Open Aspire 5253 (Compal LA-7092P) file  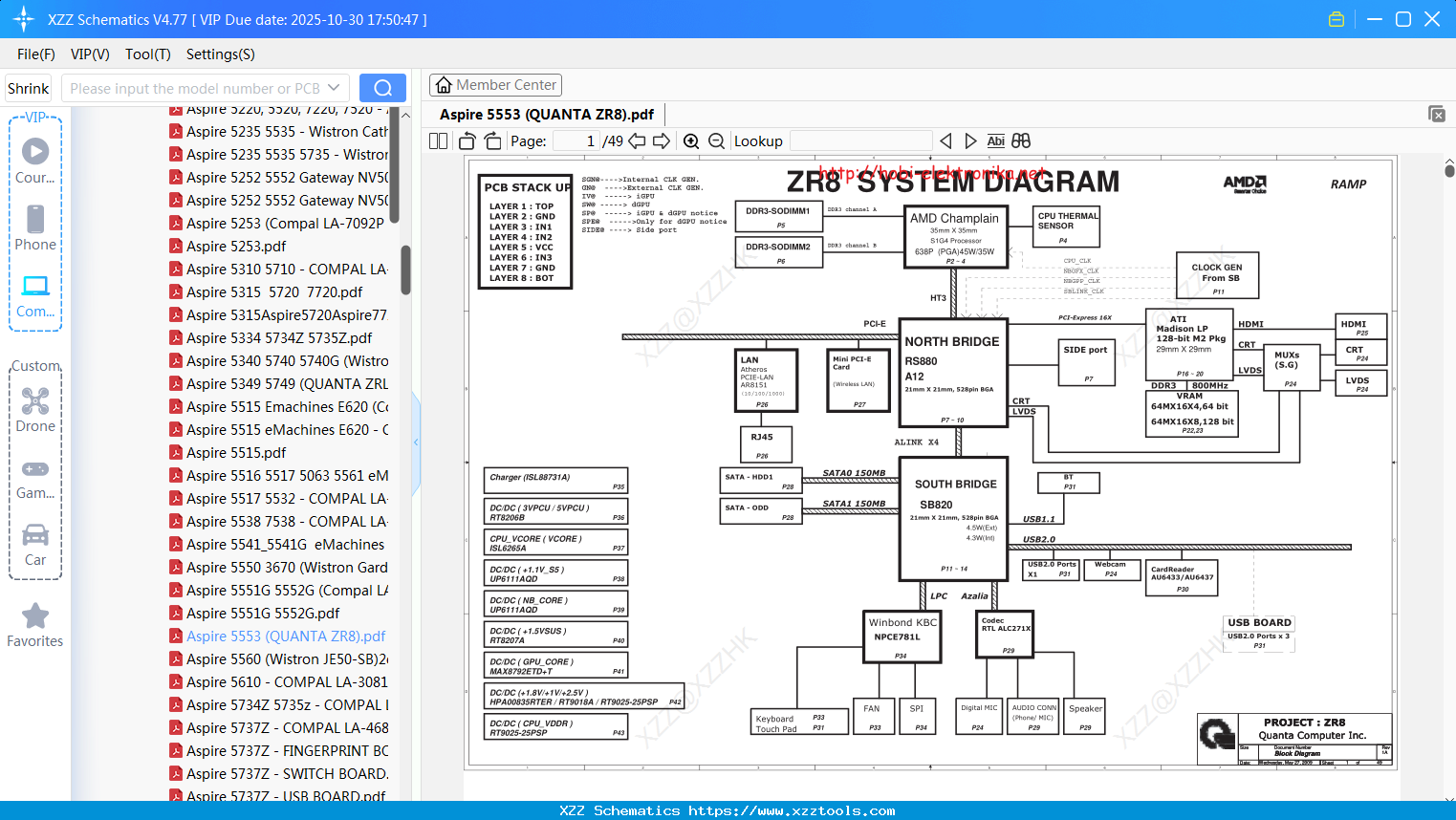(277, 224)
